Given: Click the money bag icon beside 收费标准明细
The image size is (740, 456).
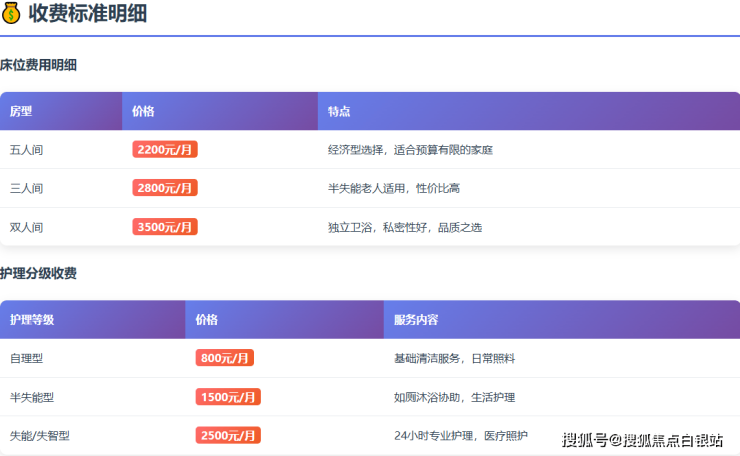Looking at the screenshot, I should 11,13.
